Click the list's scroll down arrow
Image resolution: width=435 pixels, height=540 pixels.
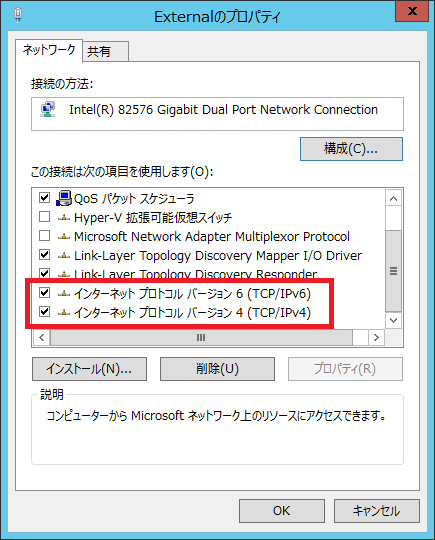[393, 320]
